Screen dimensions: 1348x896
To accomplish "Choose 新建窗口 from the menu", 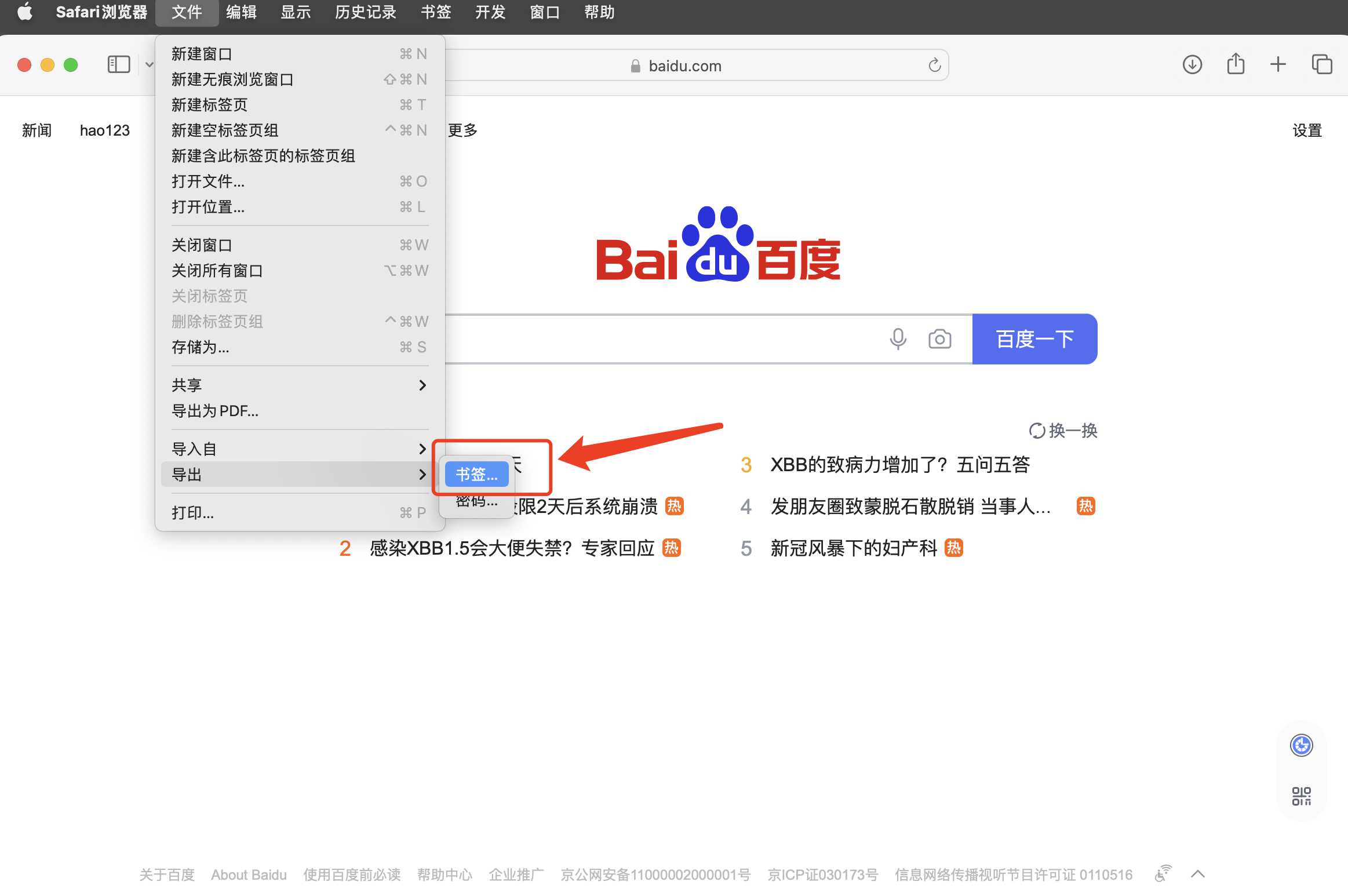I will [300, 54].
